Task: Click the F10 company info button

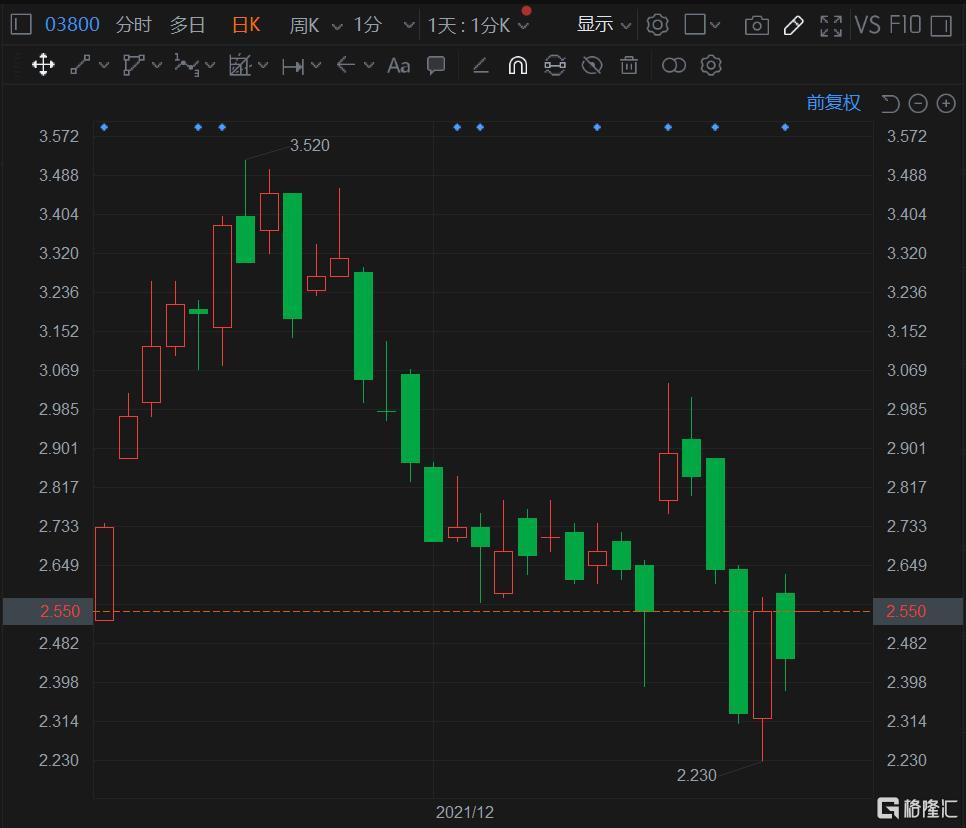Action: [904, 25]
